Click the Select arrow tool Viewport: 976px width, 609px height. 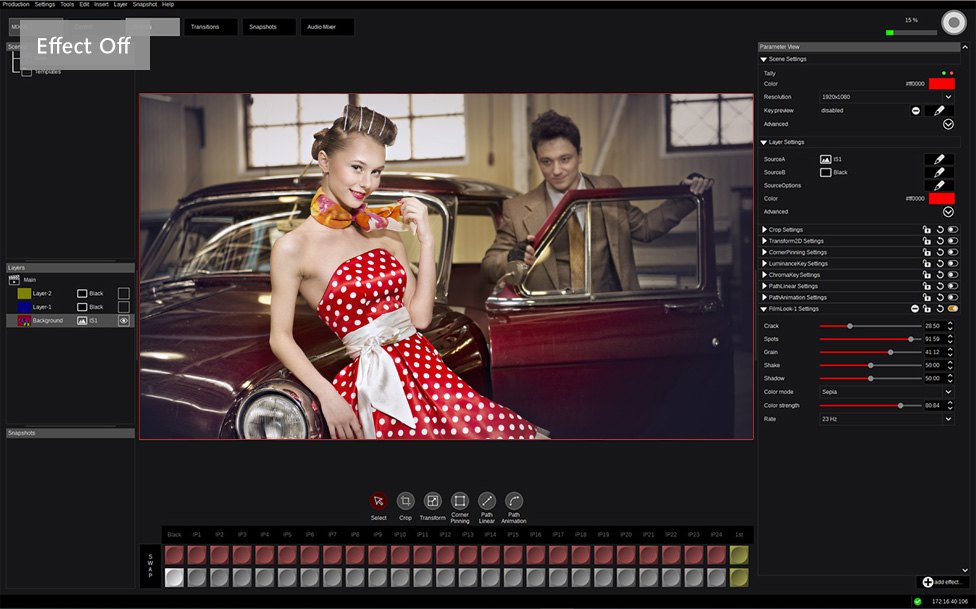tap(378, 501)
